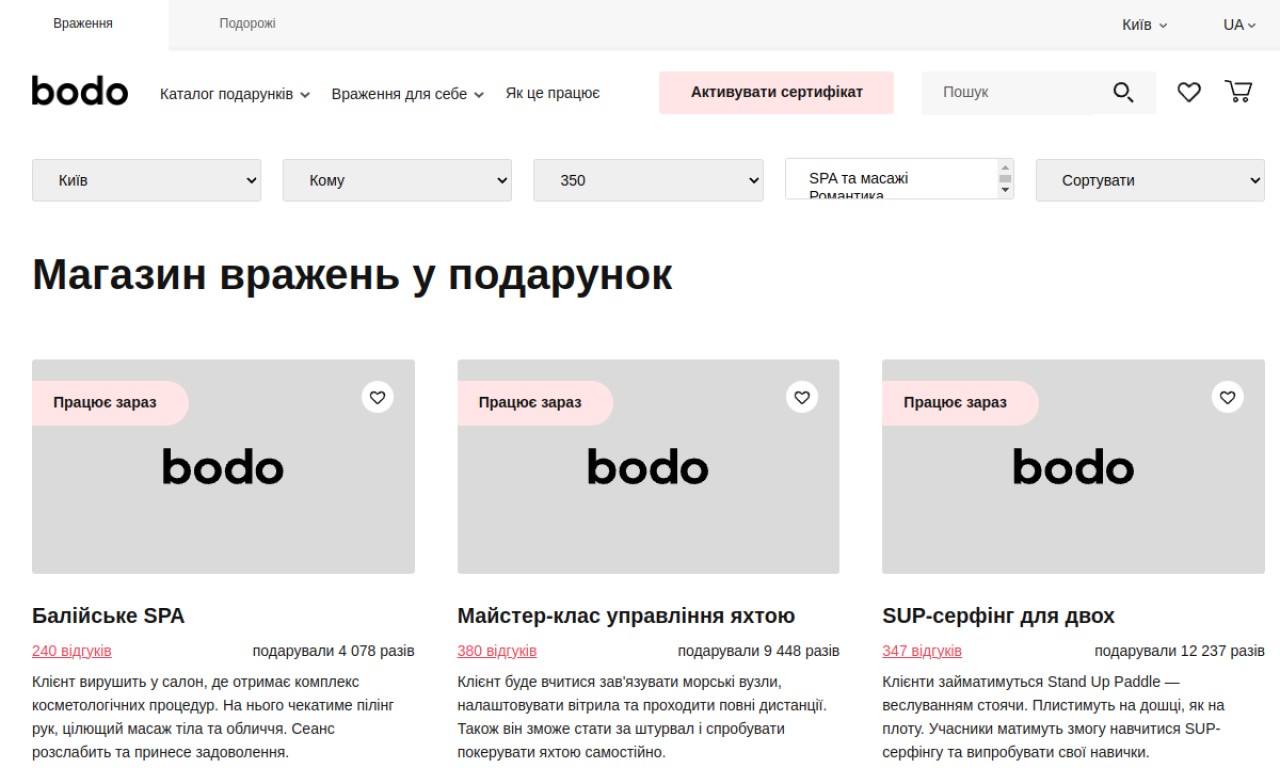Open the wishlist heart icon in header
Image resolution: width=1280 pixels, height=768 pixels.
pos(1188,93)
